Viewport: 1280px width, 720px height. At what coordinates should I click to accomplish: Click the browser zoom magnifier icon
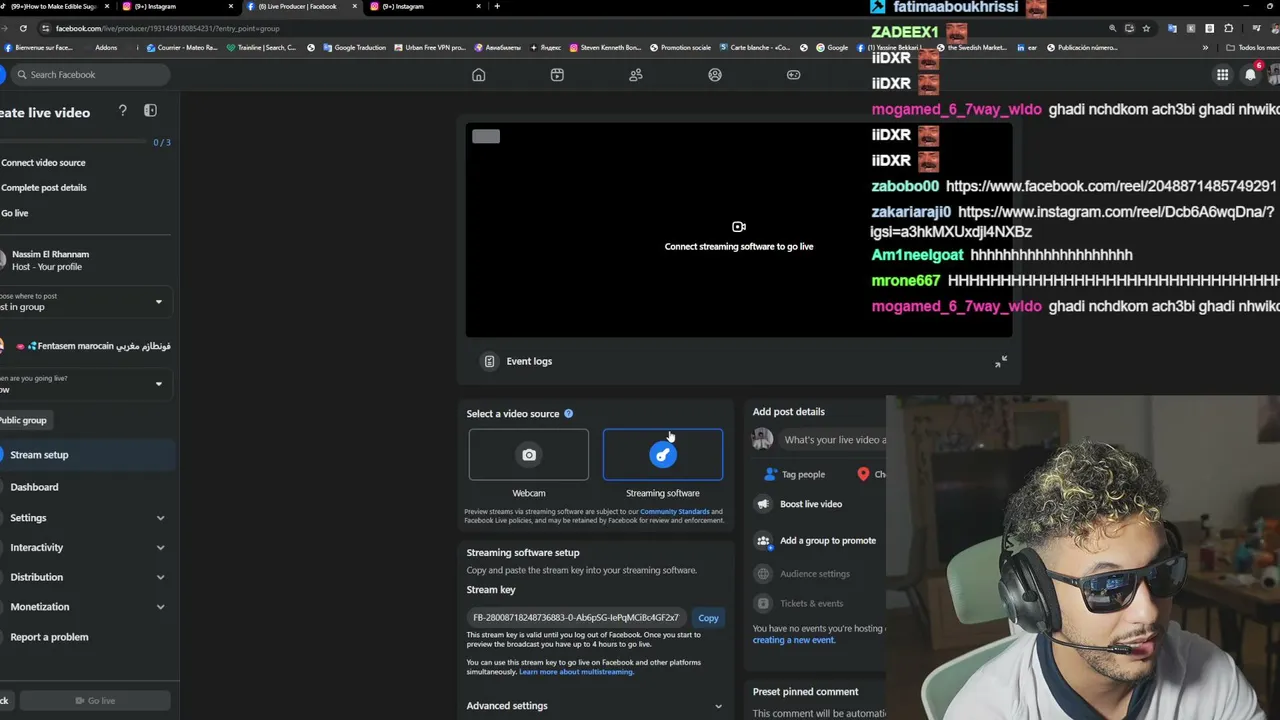click(x=1112, y=29)
